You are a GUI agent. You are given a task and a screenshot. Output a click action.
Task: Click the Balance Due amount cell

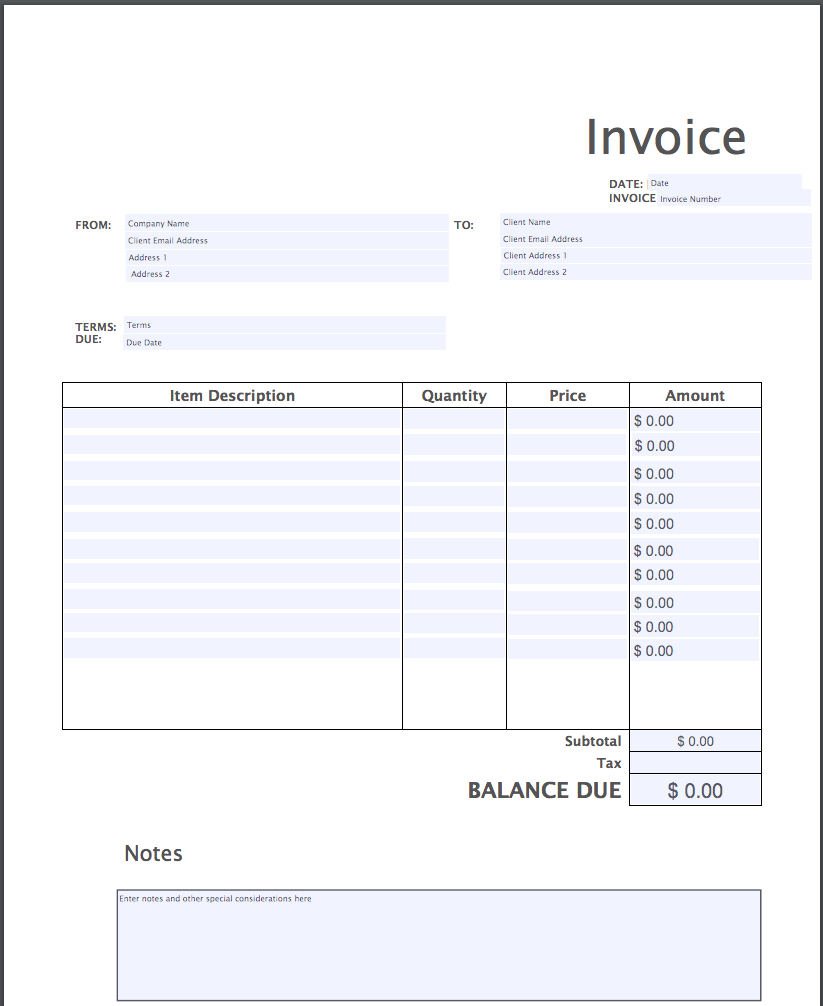click(x=694, y=790)
